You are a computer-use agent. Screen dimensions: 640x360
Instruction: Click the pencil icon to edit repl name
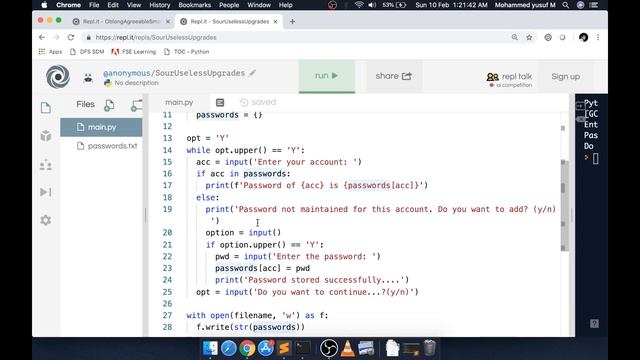click(253, 73)
